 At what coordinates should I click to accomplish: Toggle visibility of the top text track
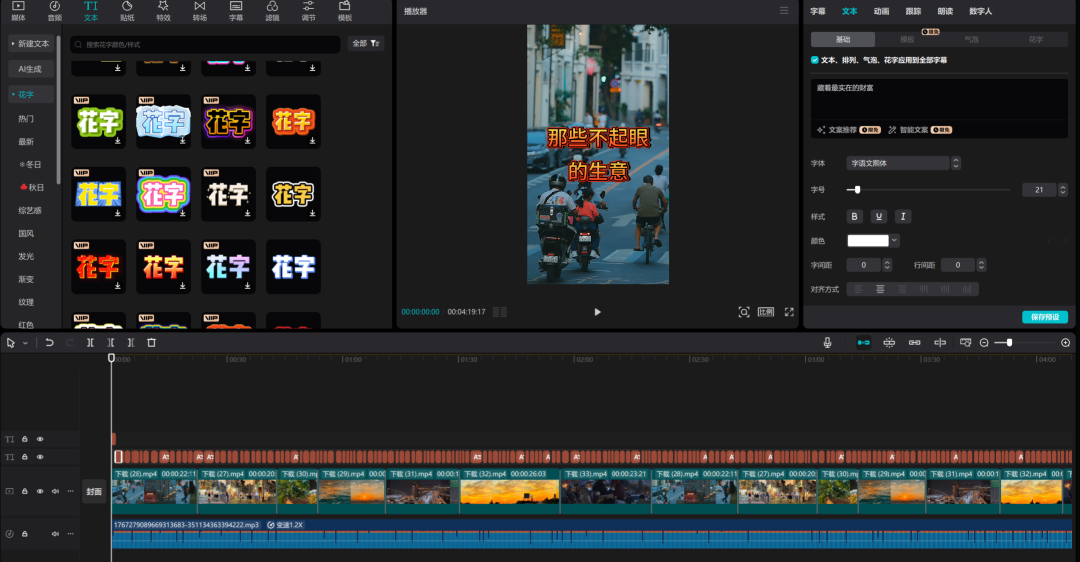tap(40, 439)
